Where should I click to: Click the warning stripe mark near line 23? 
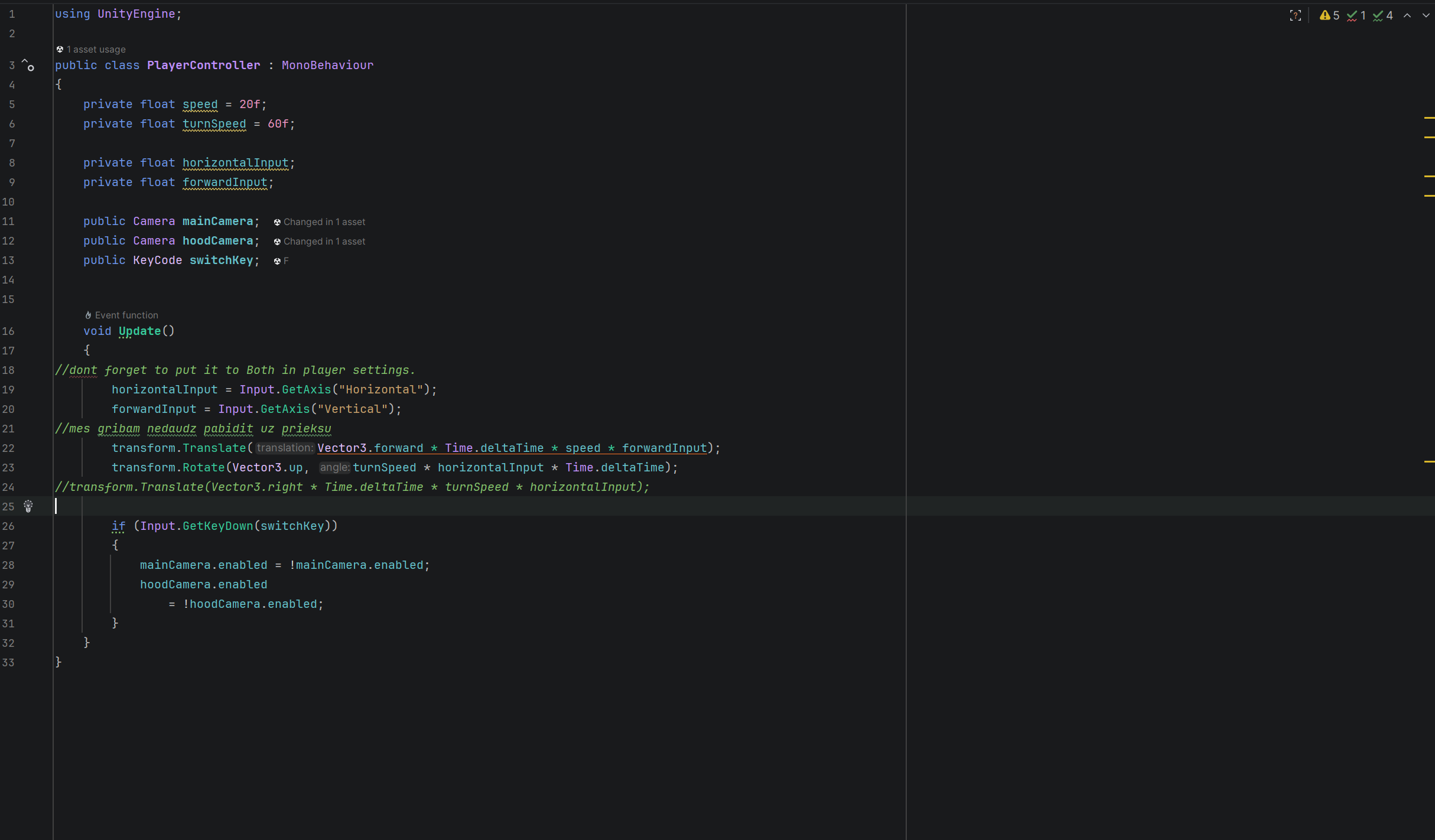tap(1429, 461)
